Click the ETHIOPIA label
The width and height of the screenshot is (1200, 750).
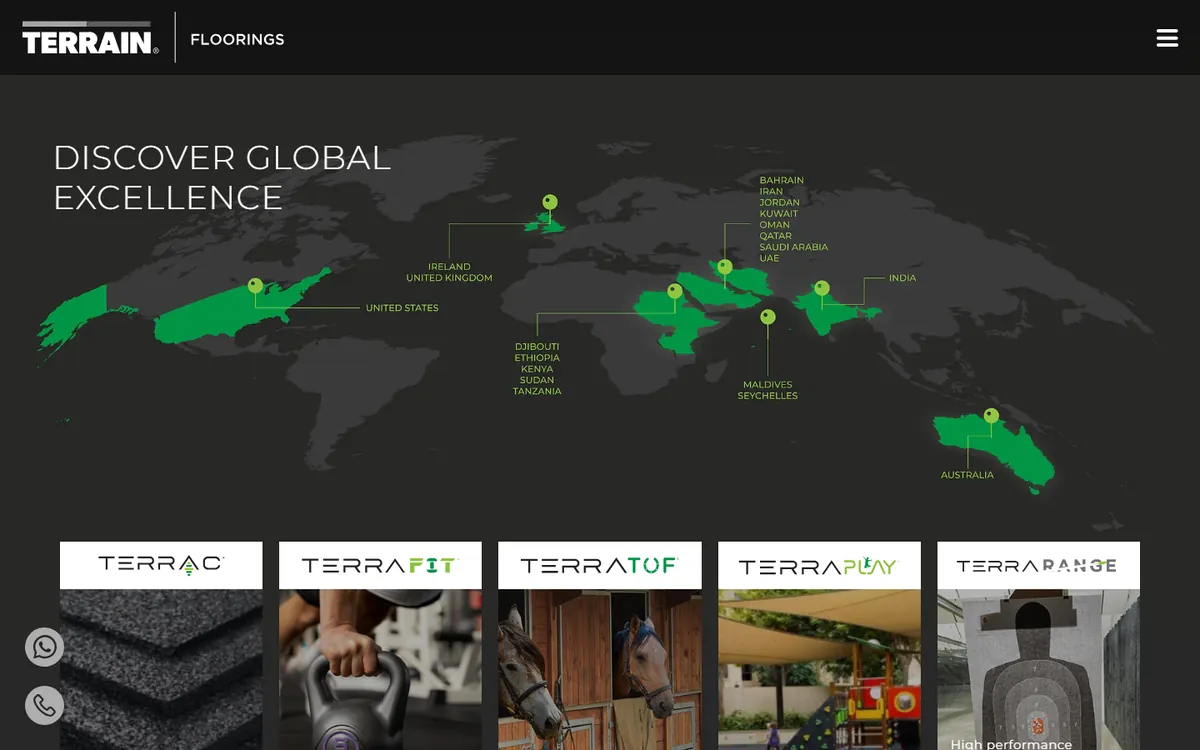click(x=537, y=358)
